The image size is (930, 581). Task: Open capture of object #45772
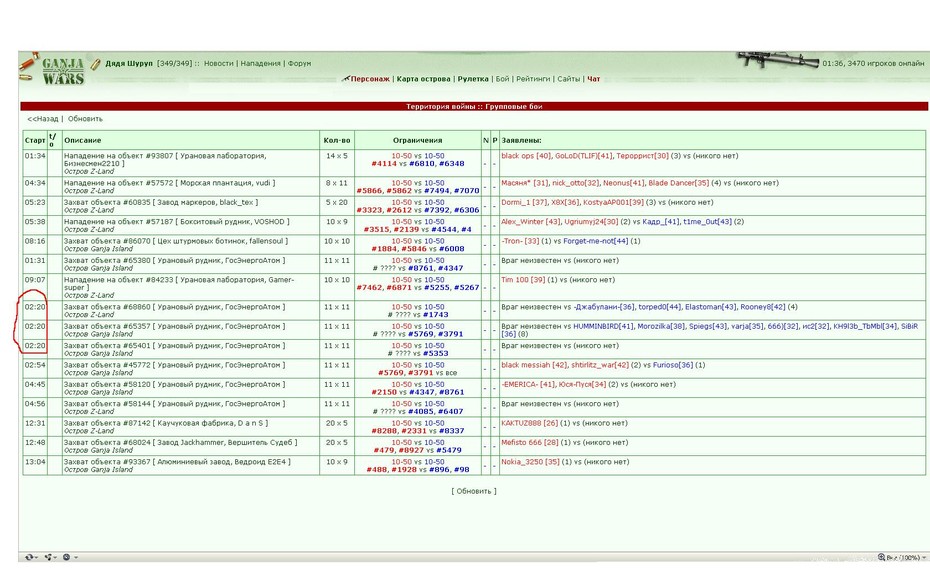(174, 365)
